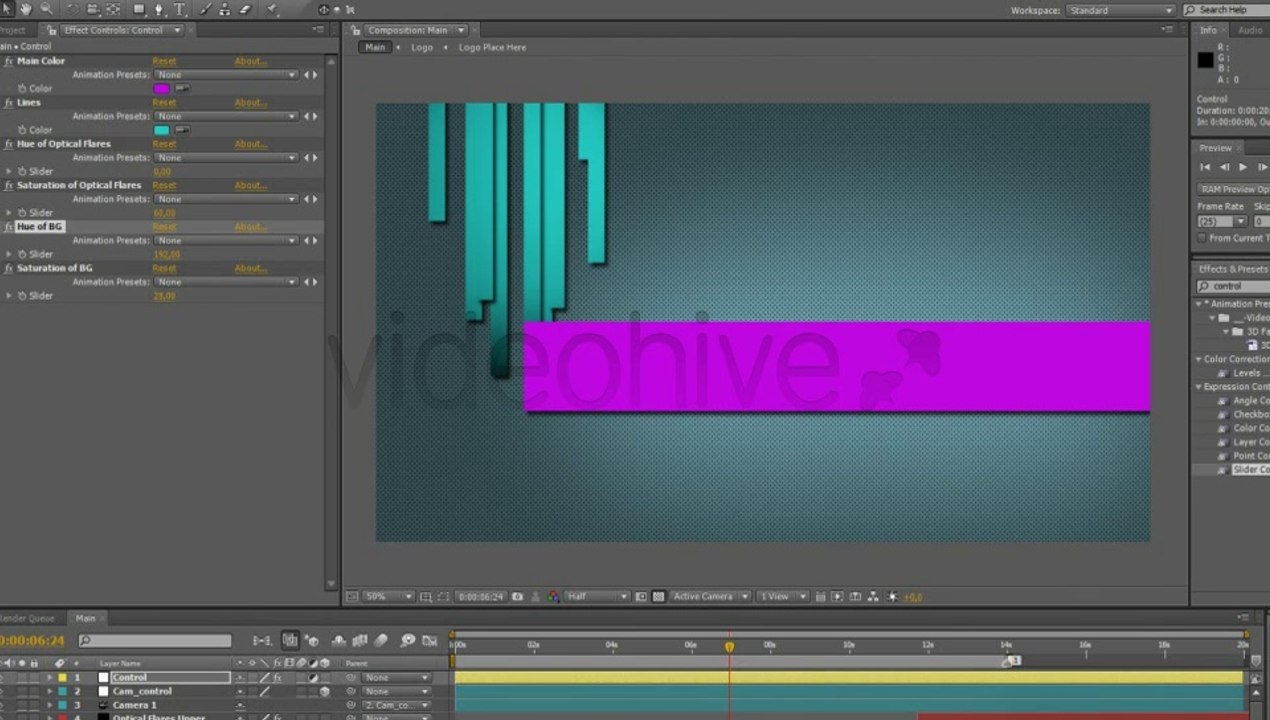Open the Logo comp breadcrumb
Viewport: 1270px width, 720px height.
pyautogui.click(x=422, y=47)
